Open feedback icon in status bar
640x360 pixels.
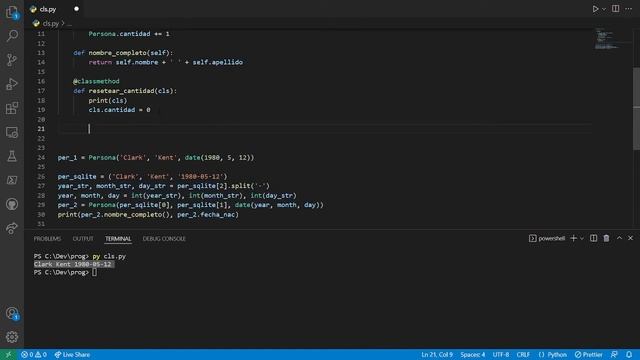point(614,355)
